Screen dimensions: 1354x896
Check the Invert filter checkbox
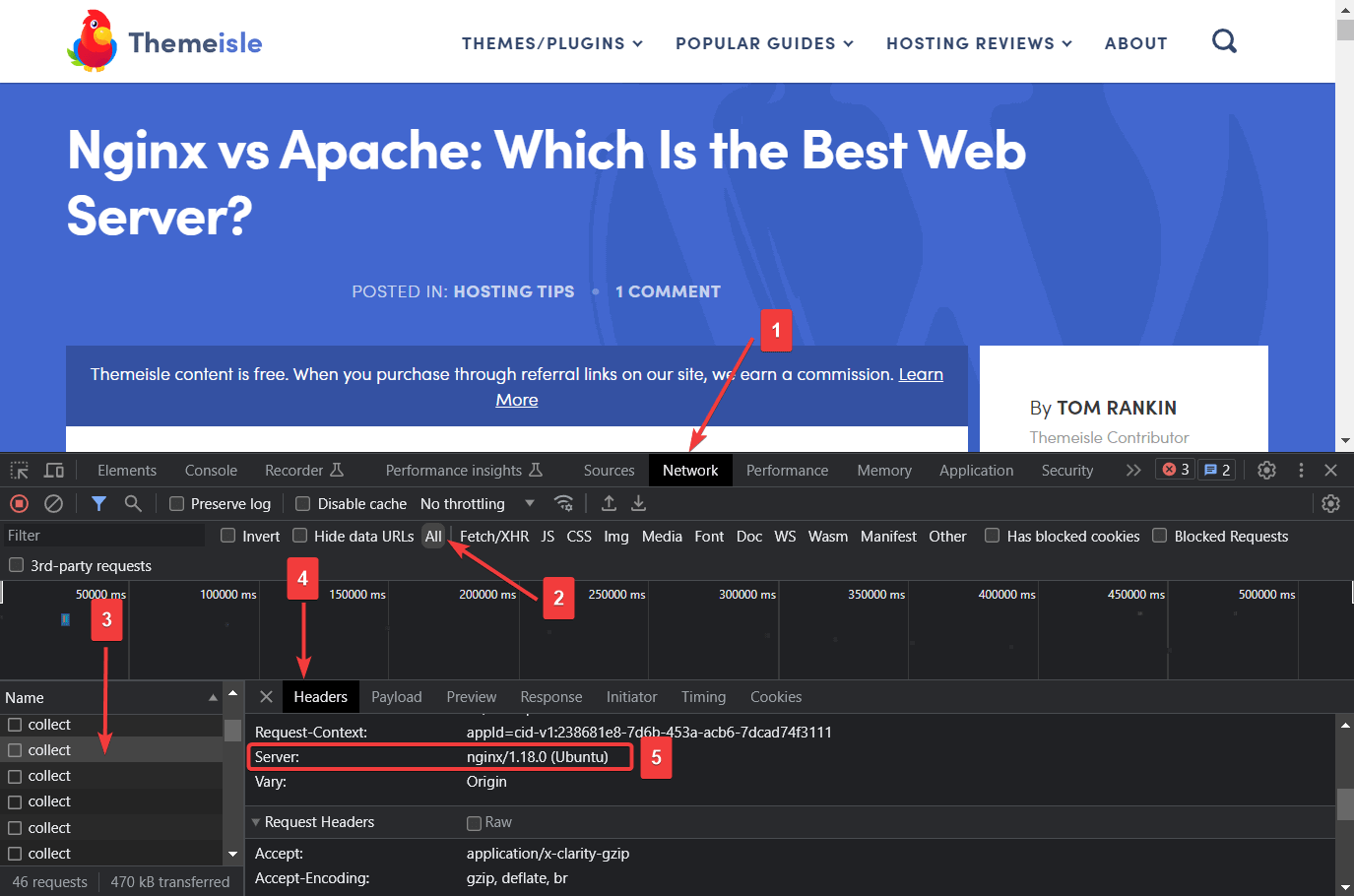(227, 536)
